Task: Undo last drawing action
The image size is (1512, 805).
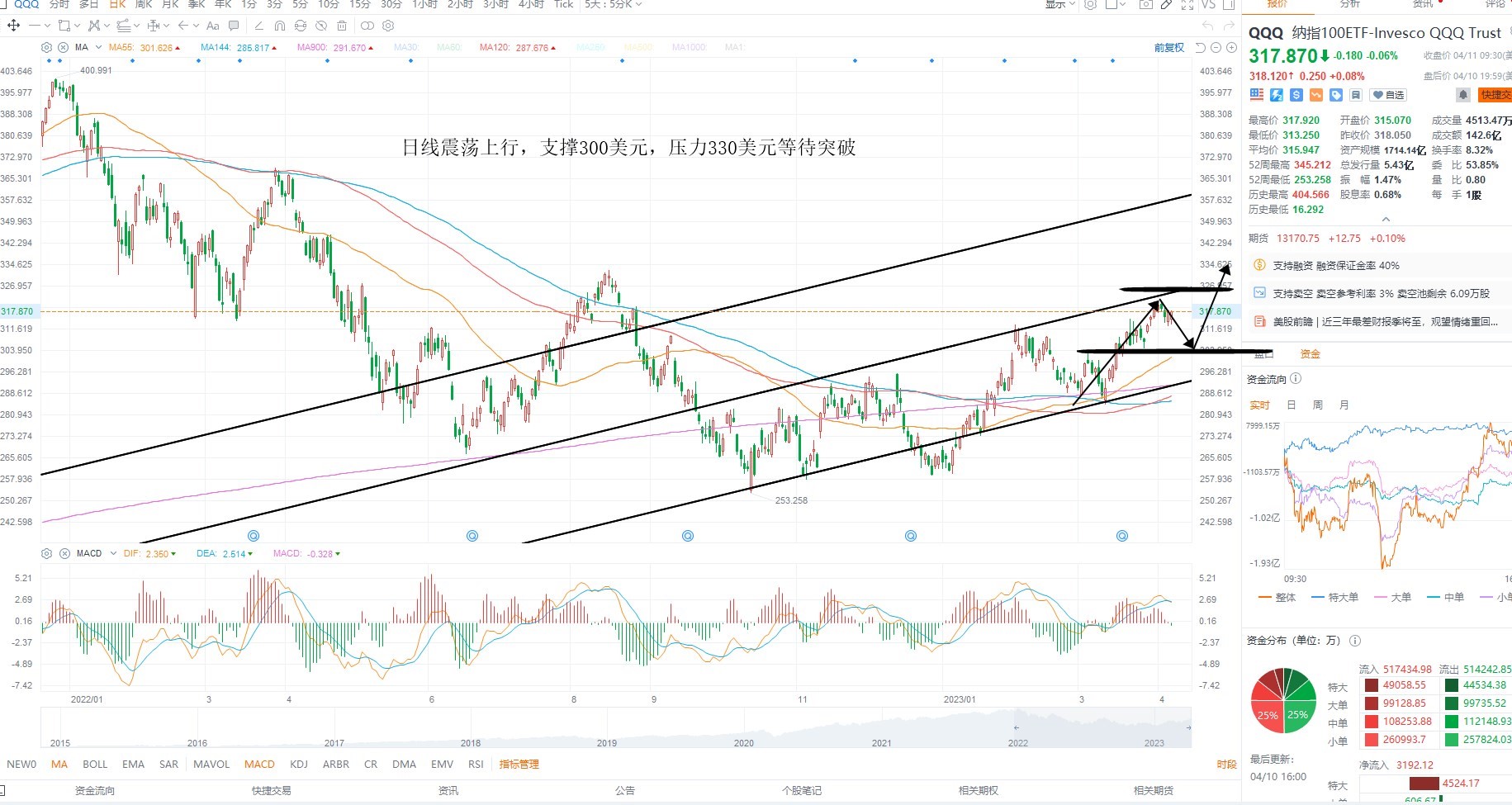Action: tap(1207, 26)
